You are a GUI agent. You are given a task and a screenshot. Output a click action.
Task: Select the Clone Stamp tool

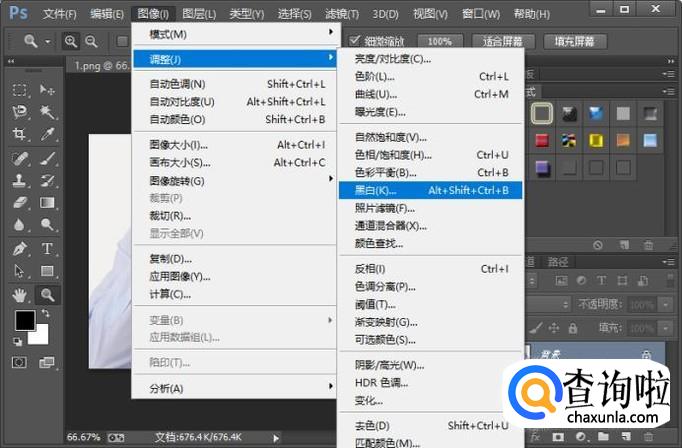[x=19, y=180]
